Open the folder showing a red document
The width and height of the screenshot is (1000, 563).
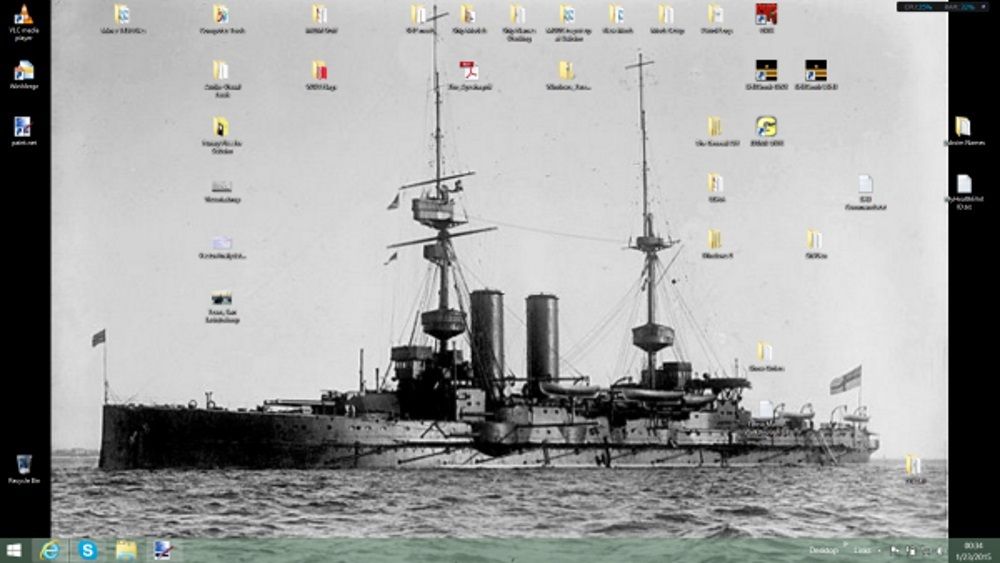(320, 75)
